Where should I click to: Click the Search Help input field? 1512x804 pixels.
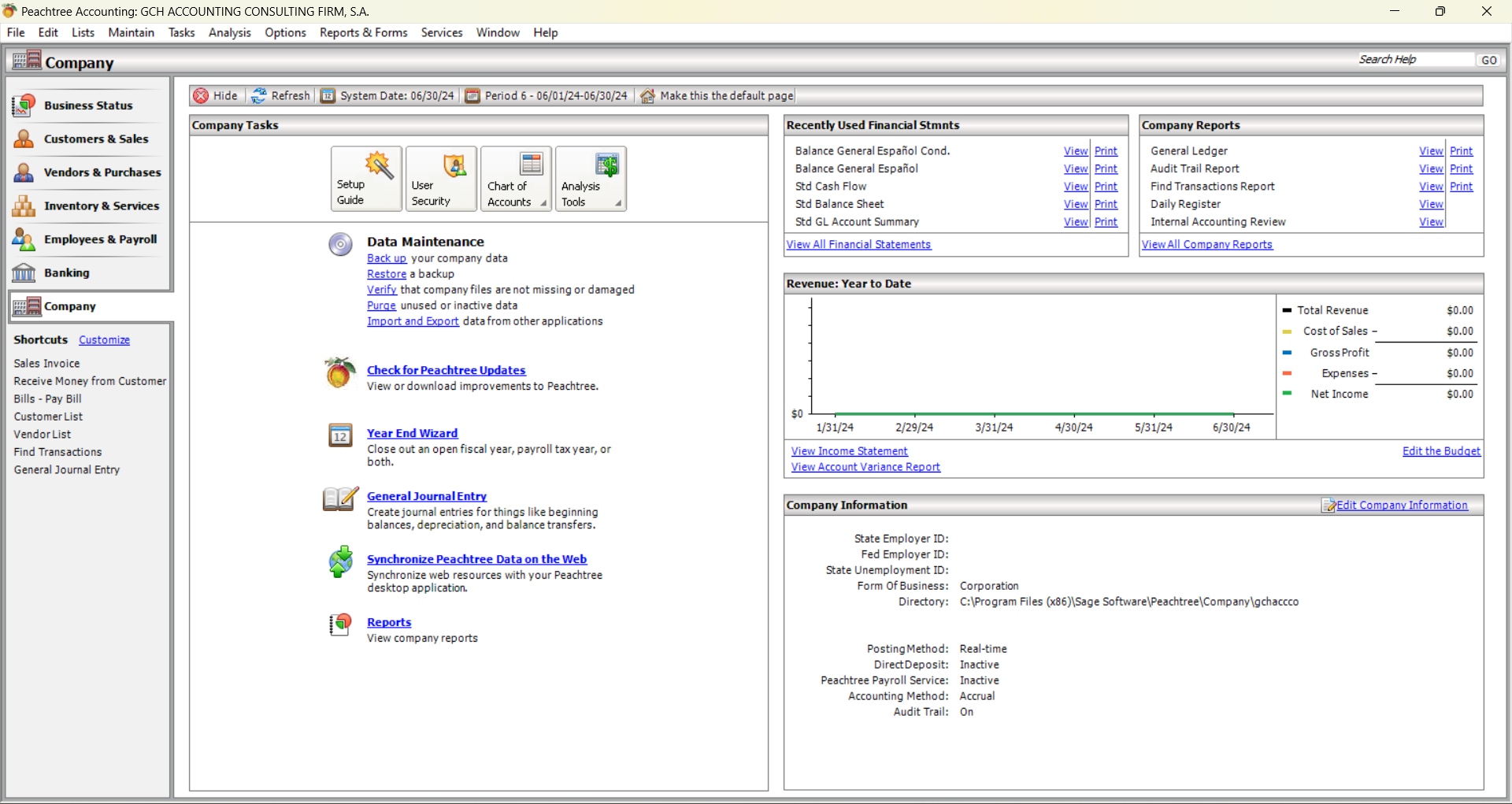1414,60
